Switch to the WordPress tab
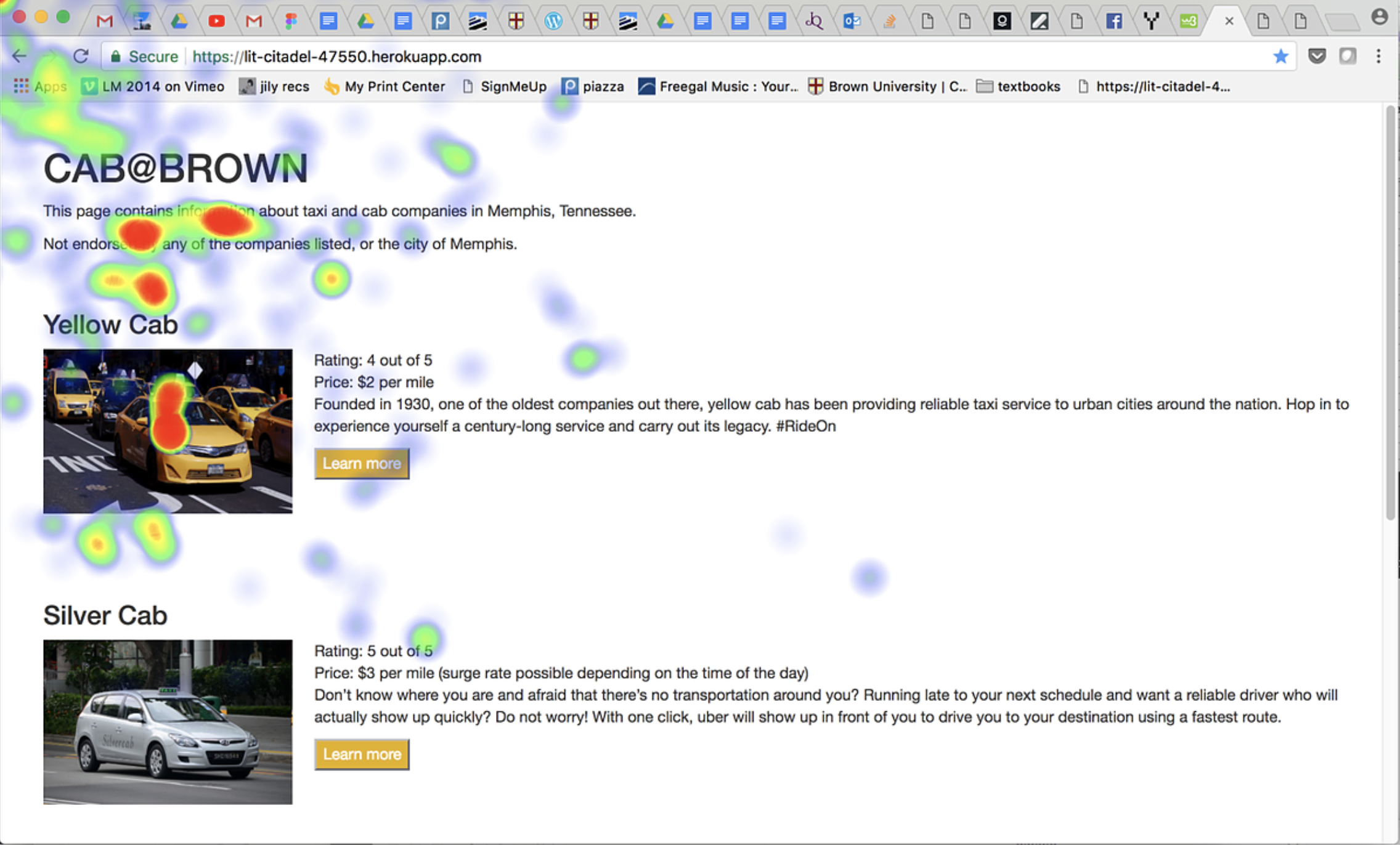The height and width of the screenshot is (845, 1400). point(553,21)
